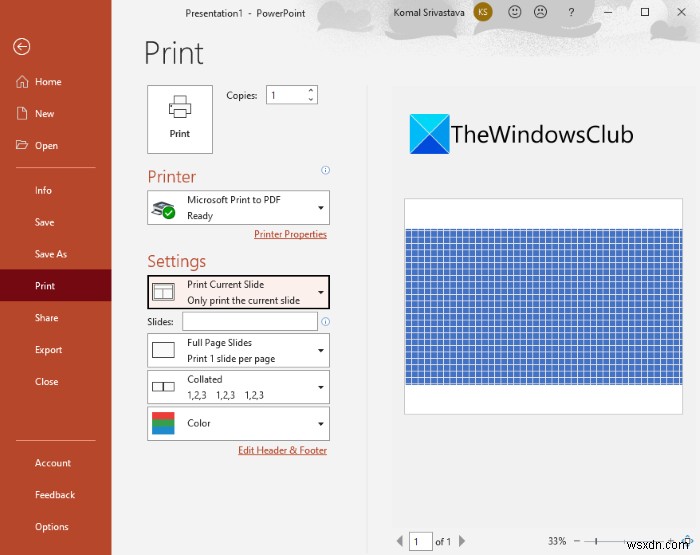Decrease copies with down arrow

coord(311,99)
